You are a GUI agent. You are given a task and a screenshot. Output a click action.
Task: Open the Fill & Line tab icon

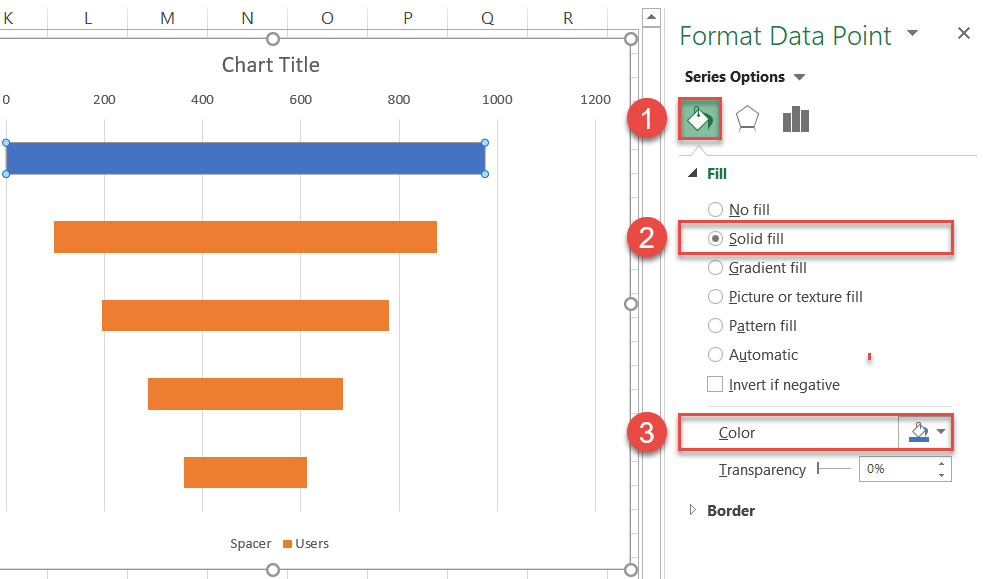[x=700, y=120]
